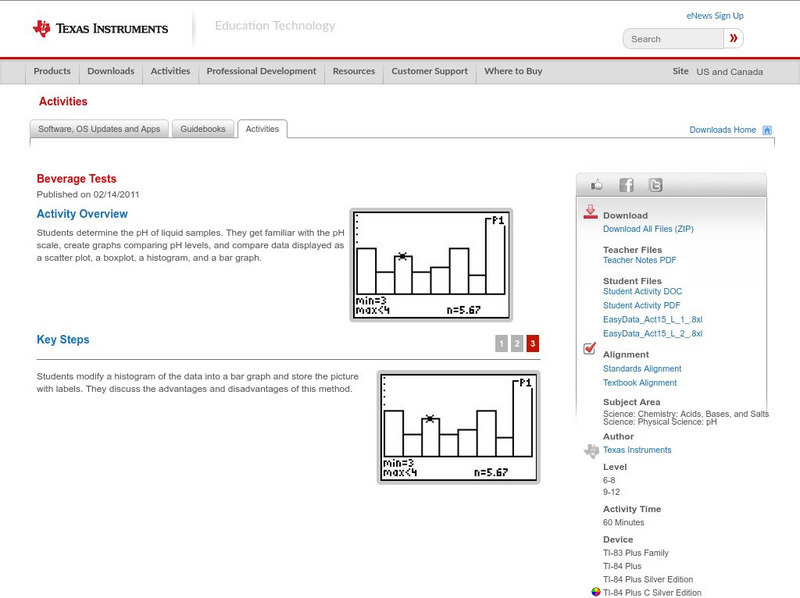The width and height of the screenshot is (800, 598).
Task: Click the red Download arrow icon
Action: (590, 212)
